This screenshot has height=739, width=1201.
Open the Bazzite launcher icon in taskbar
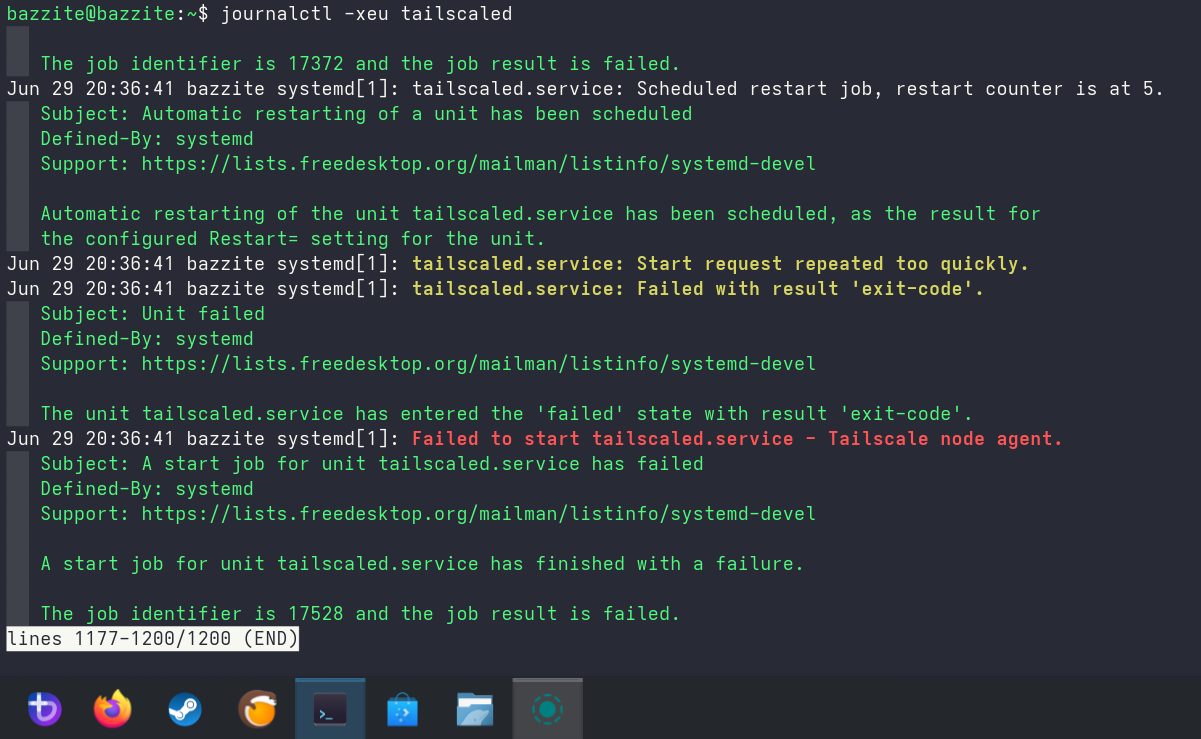click(x=43, y=710)
